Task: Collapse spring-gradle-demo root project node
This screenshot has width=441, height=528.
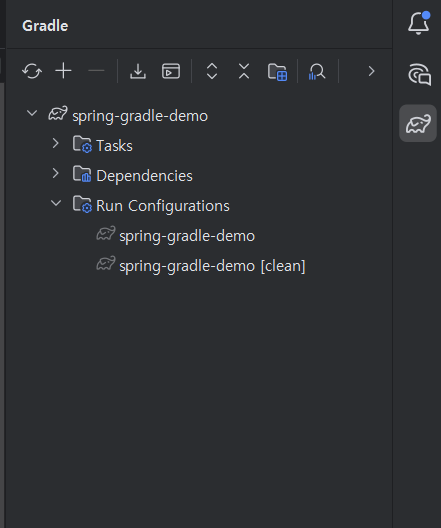Action: tap(32, 113)
